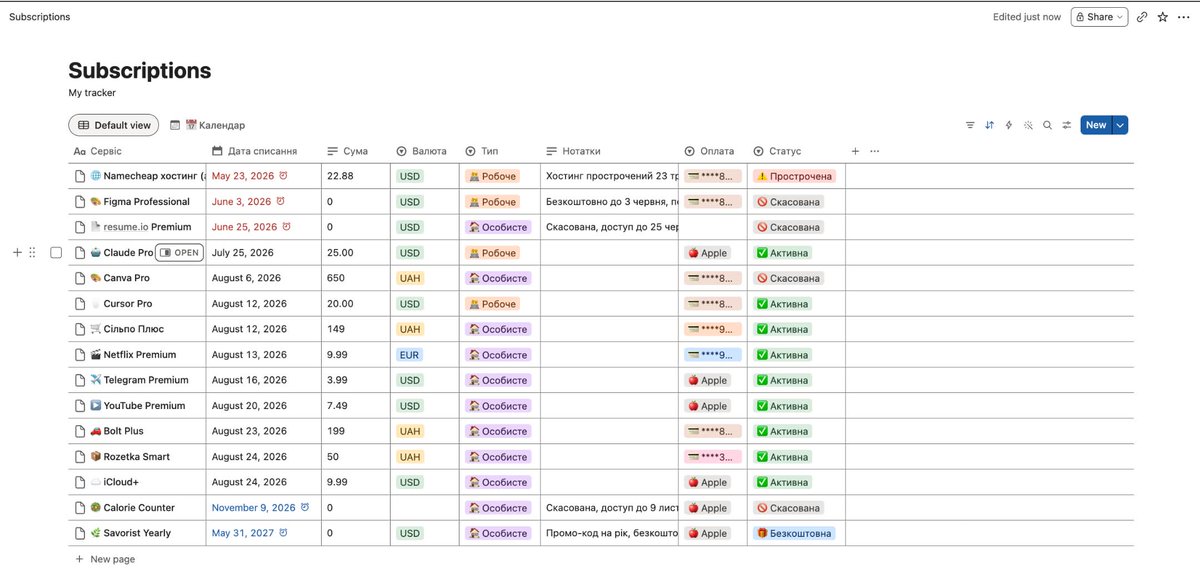The height and width of the screenshot is (588, 1200).
Task: Click the Apple payment tag for Telegram Premium
Action: (707, 380)
